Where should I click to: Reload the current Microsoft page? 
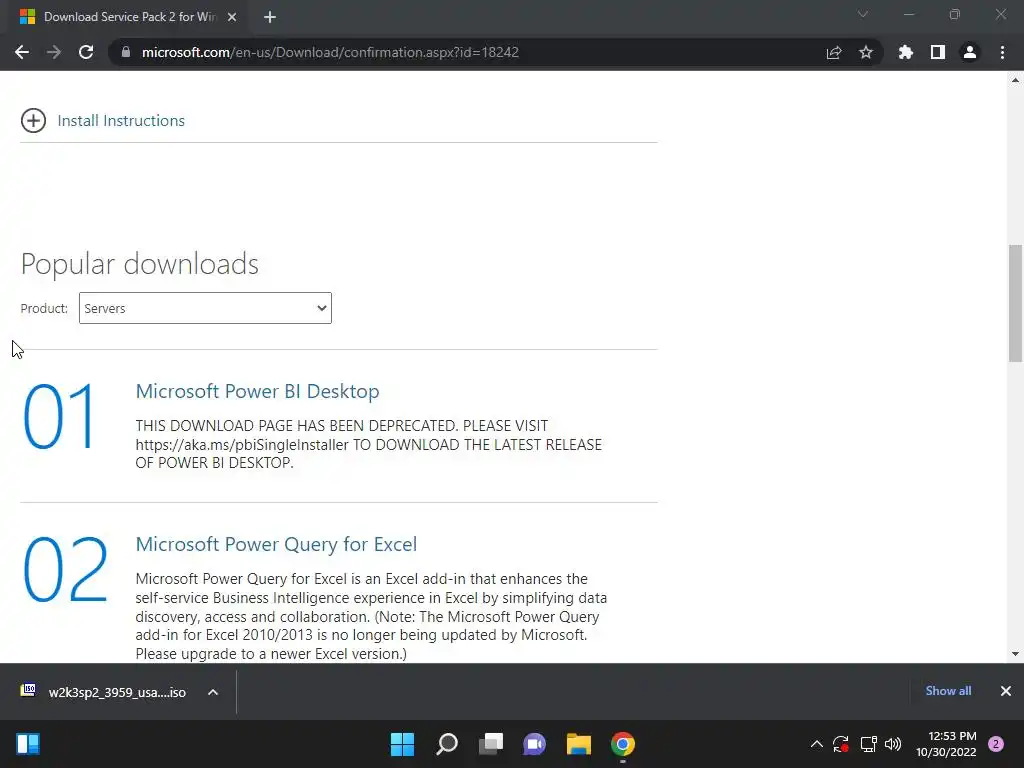pos(86,52)
